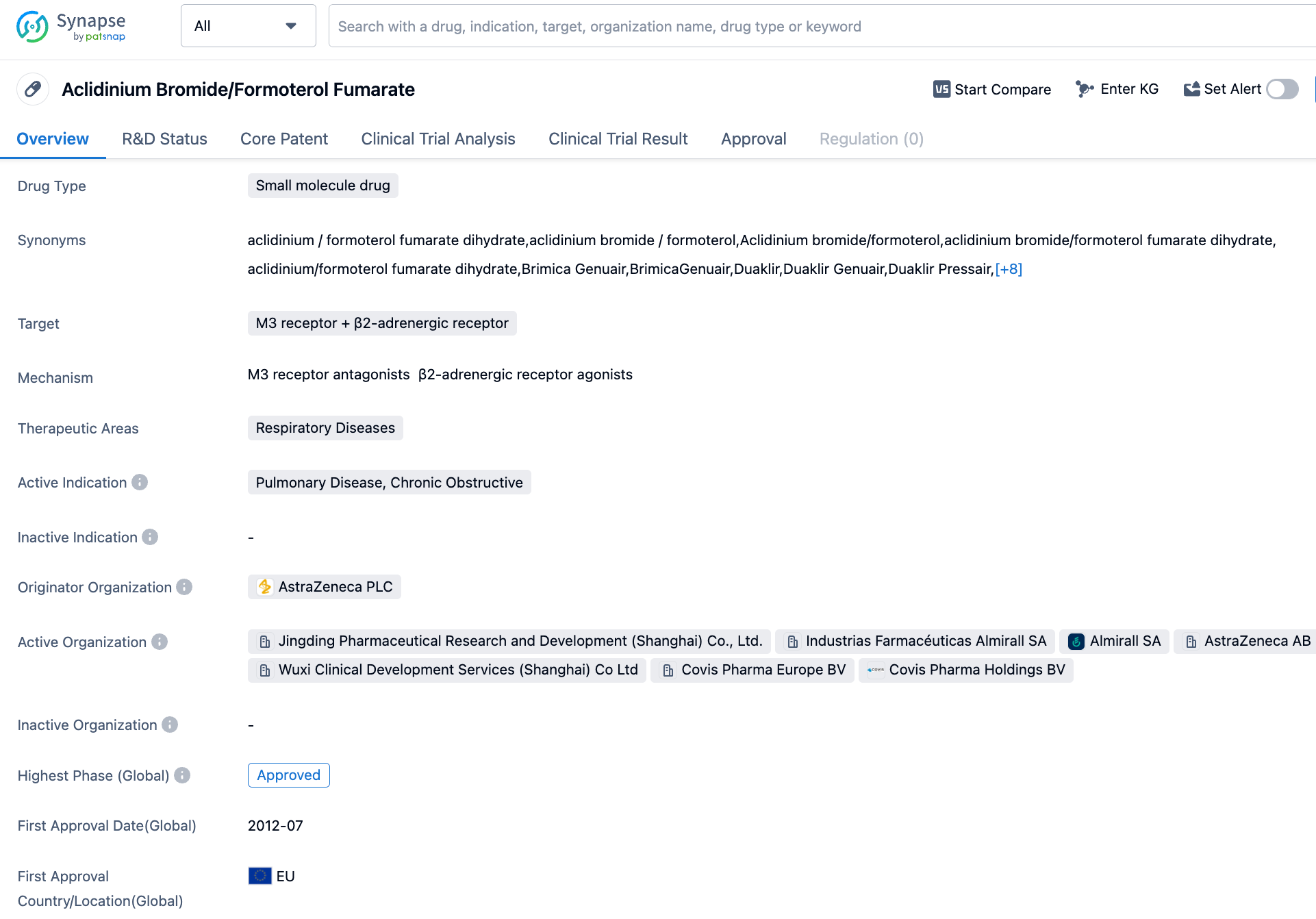Screen dimensions: 1316x919
Task: Select the Approval tab
Action: [x=753, y=139]
